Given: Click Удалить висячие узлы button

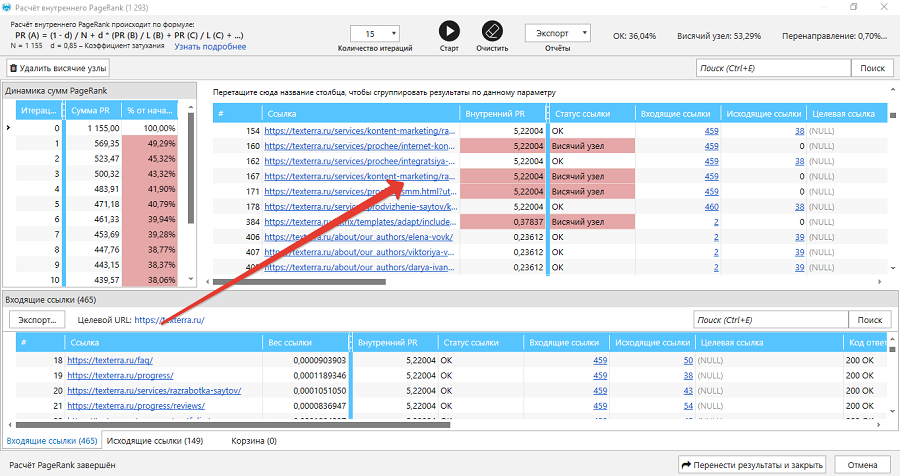Looking at the screenshot, I should [58, 68].
